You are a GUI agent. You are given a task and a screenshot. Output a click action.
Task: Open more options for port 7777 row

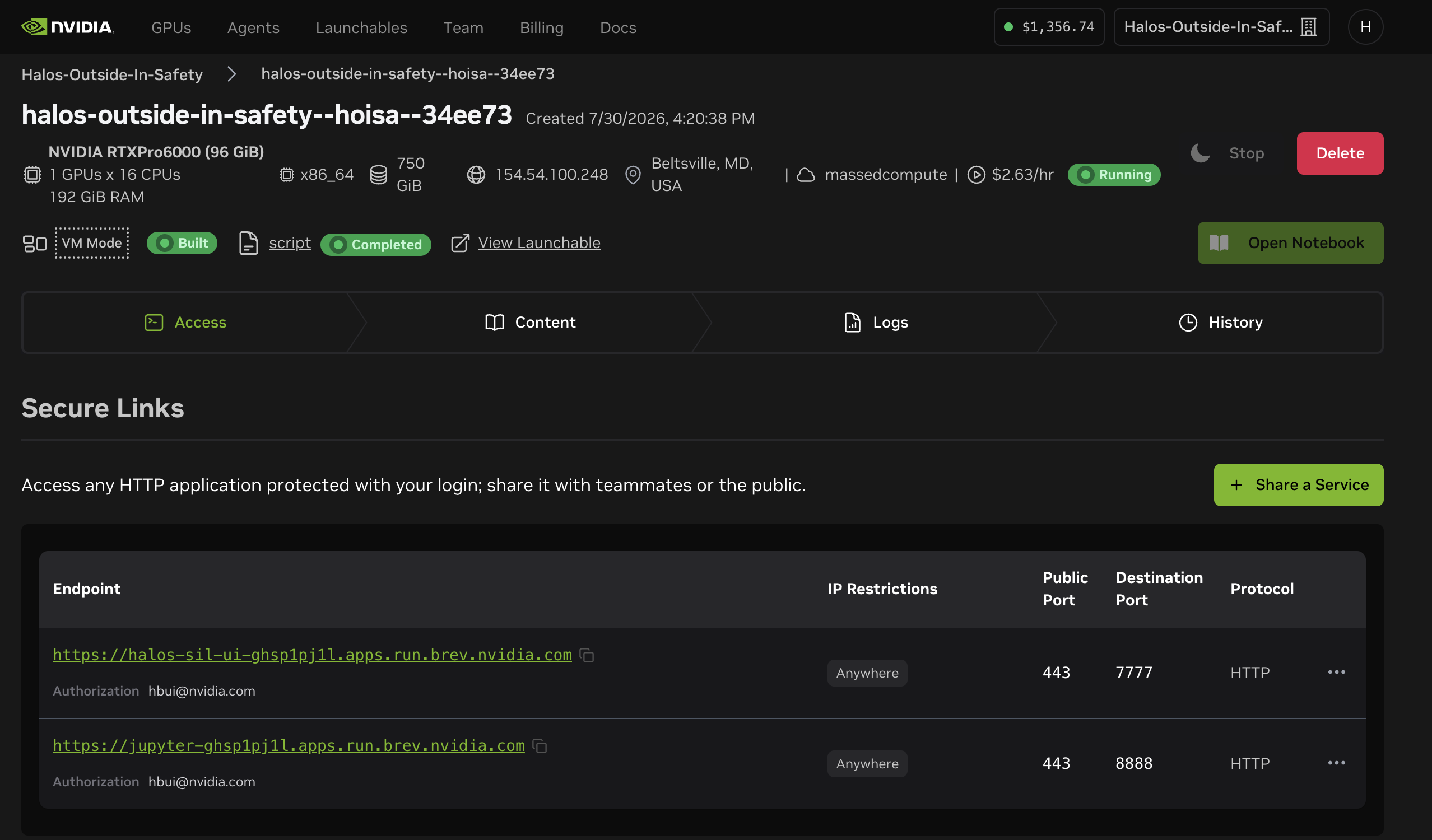point(1336,673)
